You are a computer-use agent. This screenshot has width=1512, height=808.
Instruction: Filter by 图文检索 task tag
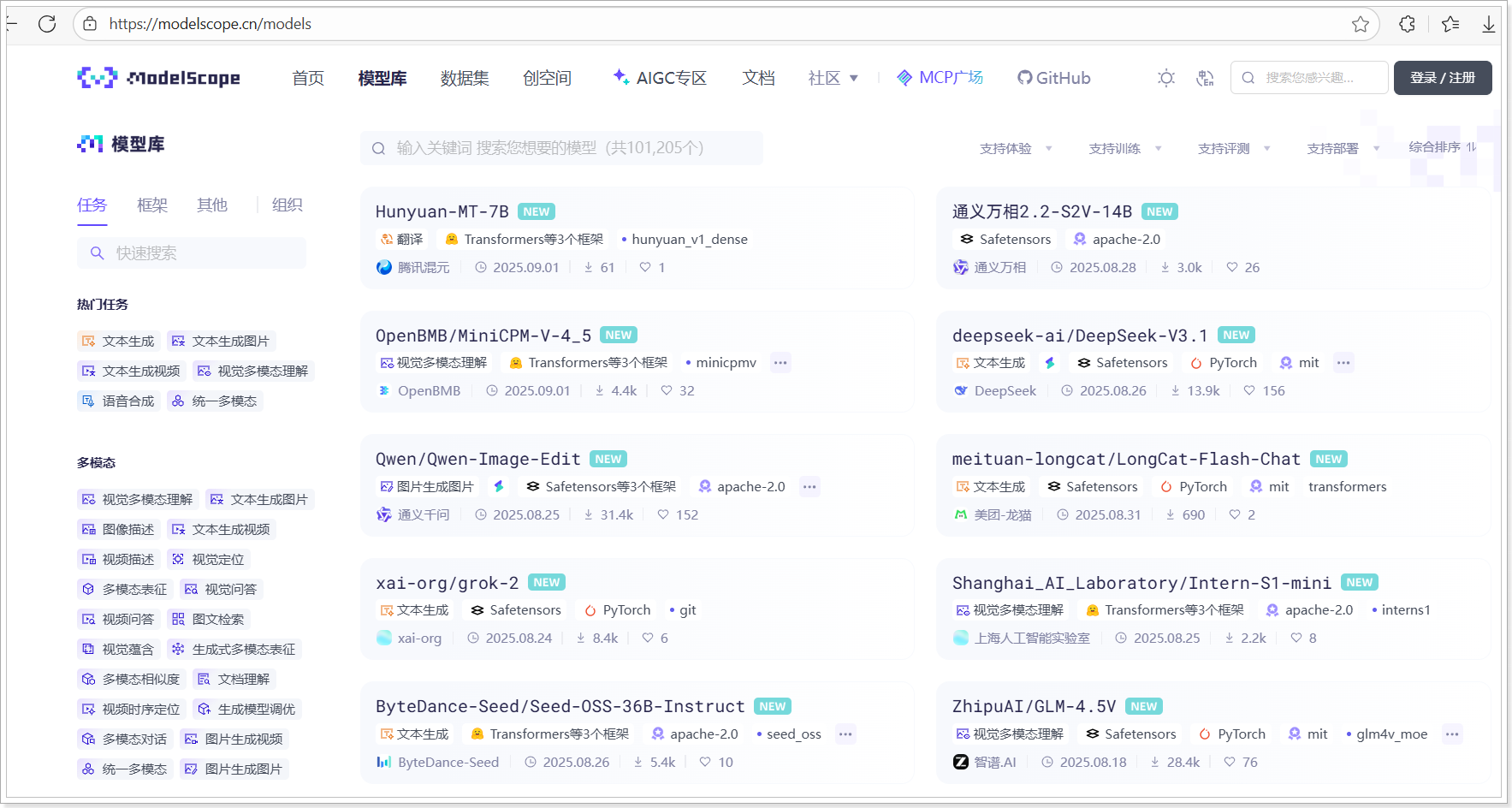[209, 620]
